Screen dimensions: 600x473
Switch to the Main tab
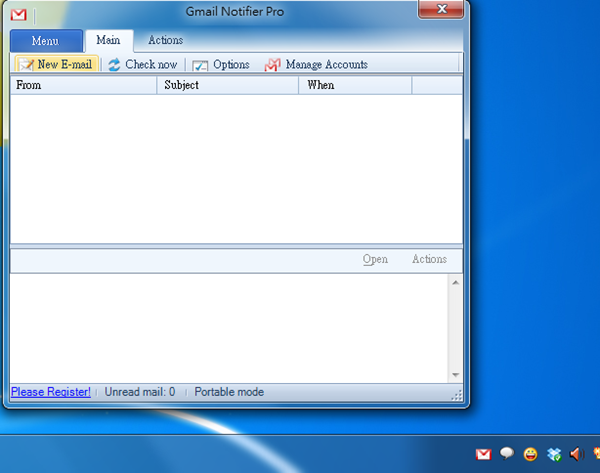point(108,41)
